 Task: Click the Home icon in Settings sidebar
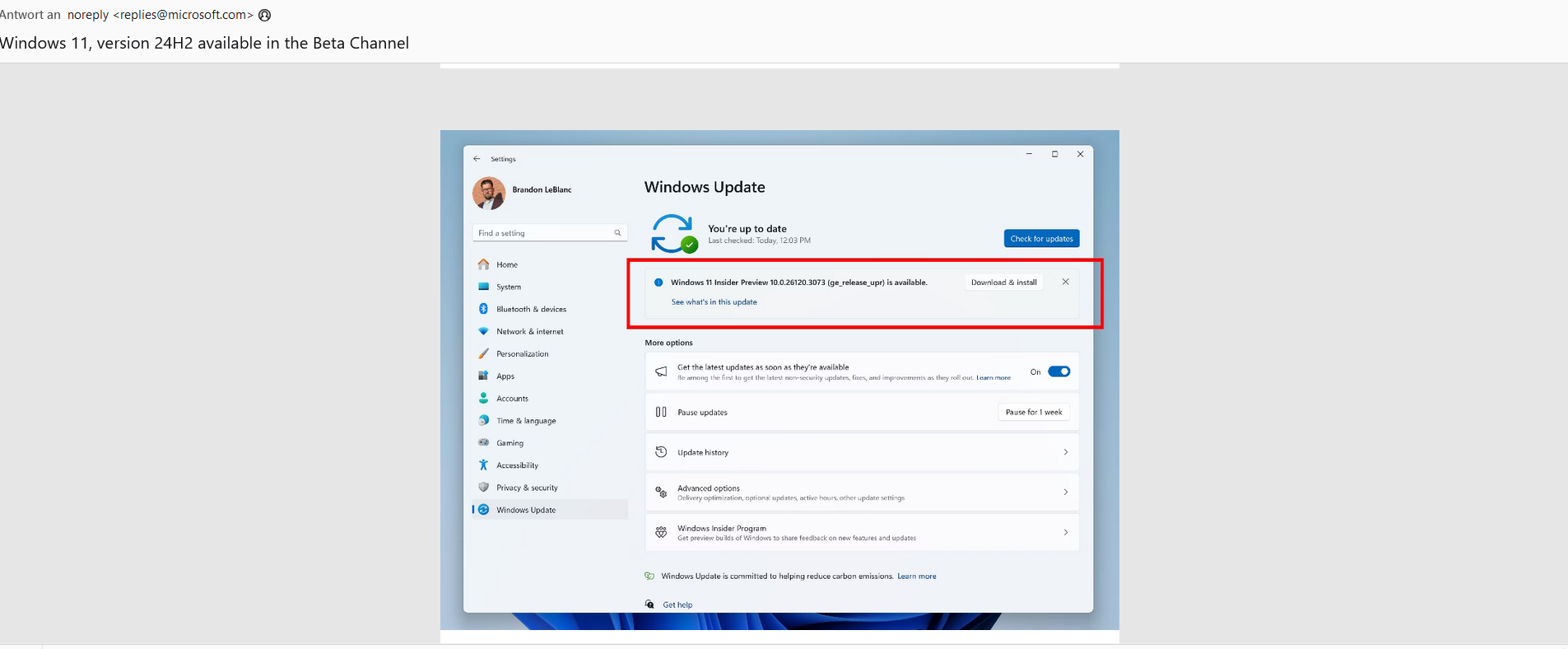tap(483, 264)
